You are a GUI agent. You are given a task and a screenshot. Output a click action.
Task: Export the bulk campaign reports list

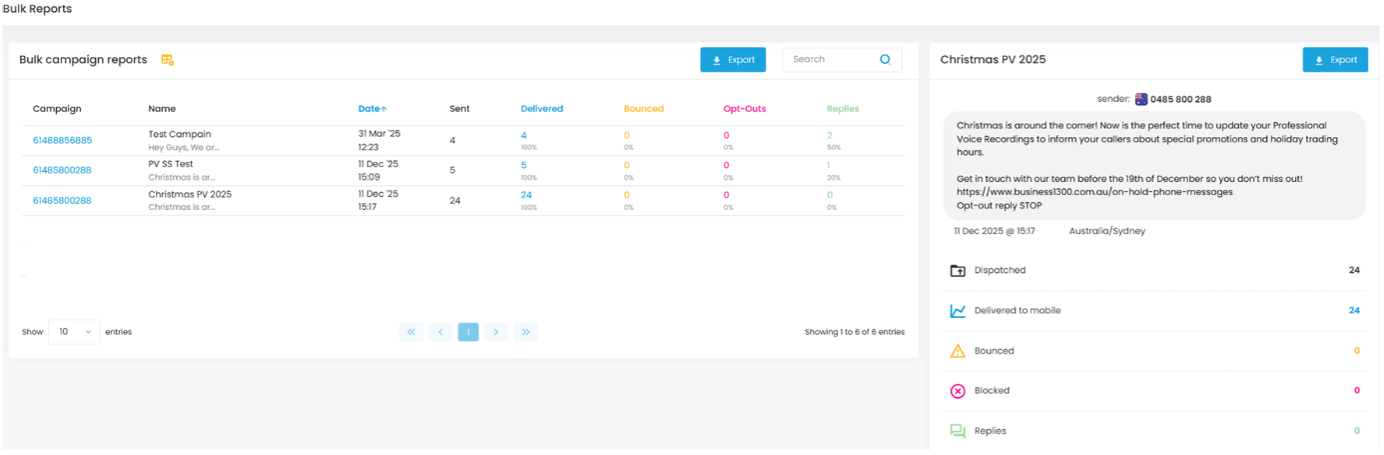pyautogui.click(x=732, y=60)
